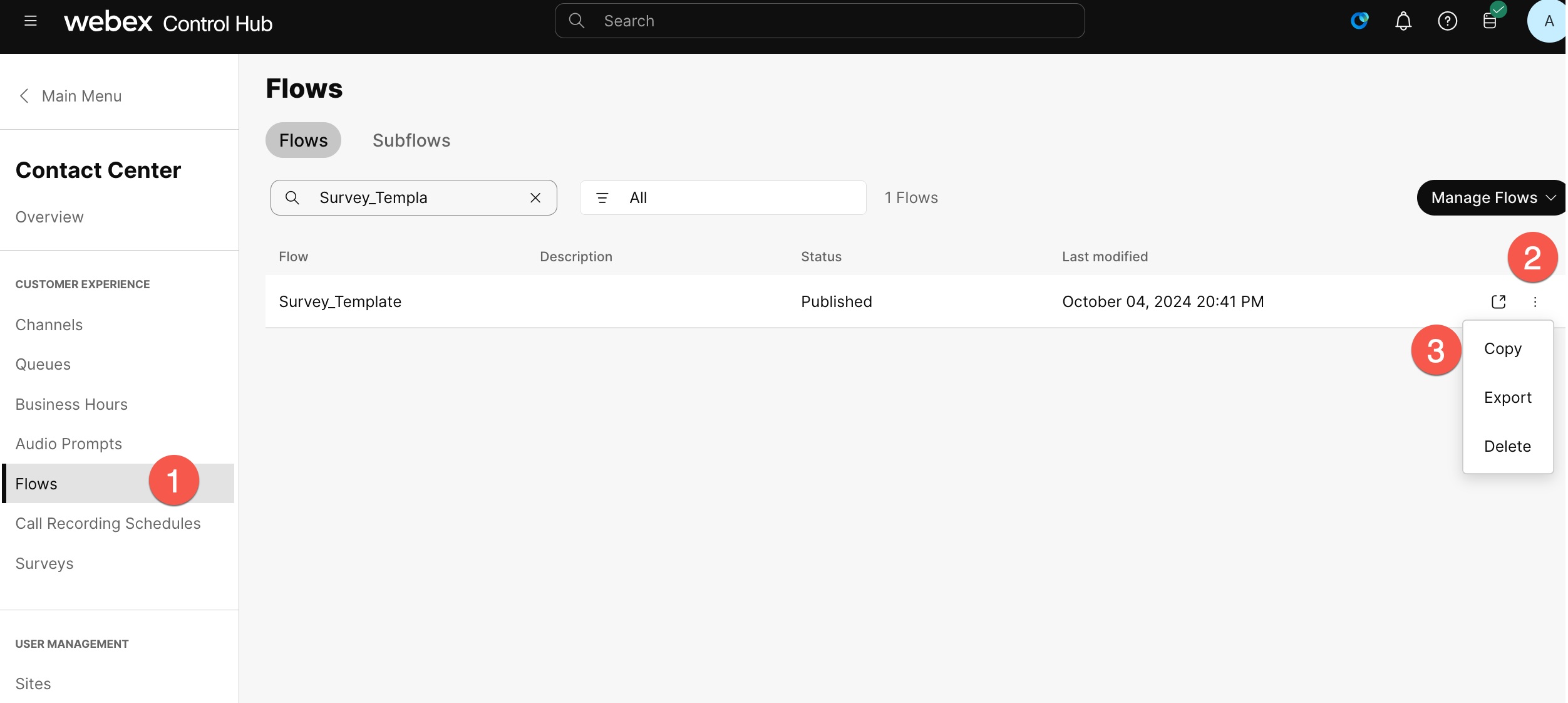Image resolution: width=1568 pixels, height=703 pixels.
Task: Select Copy from the context menu
Action: pyautogui.click(x=1502, y=348)
